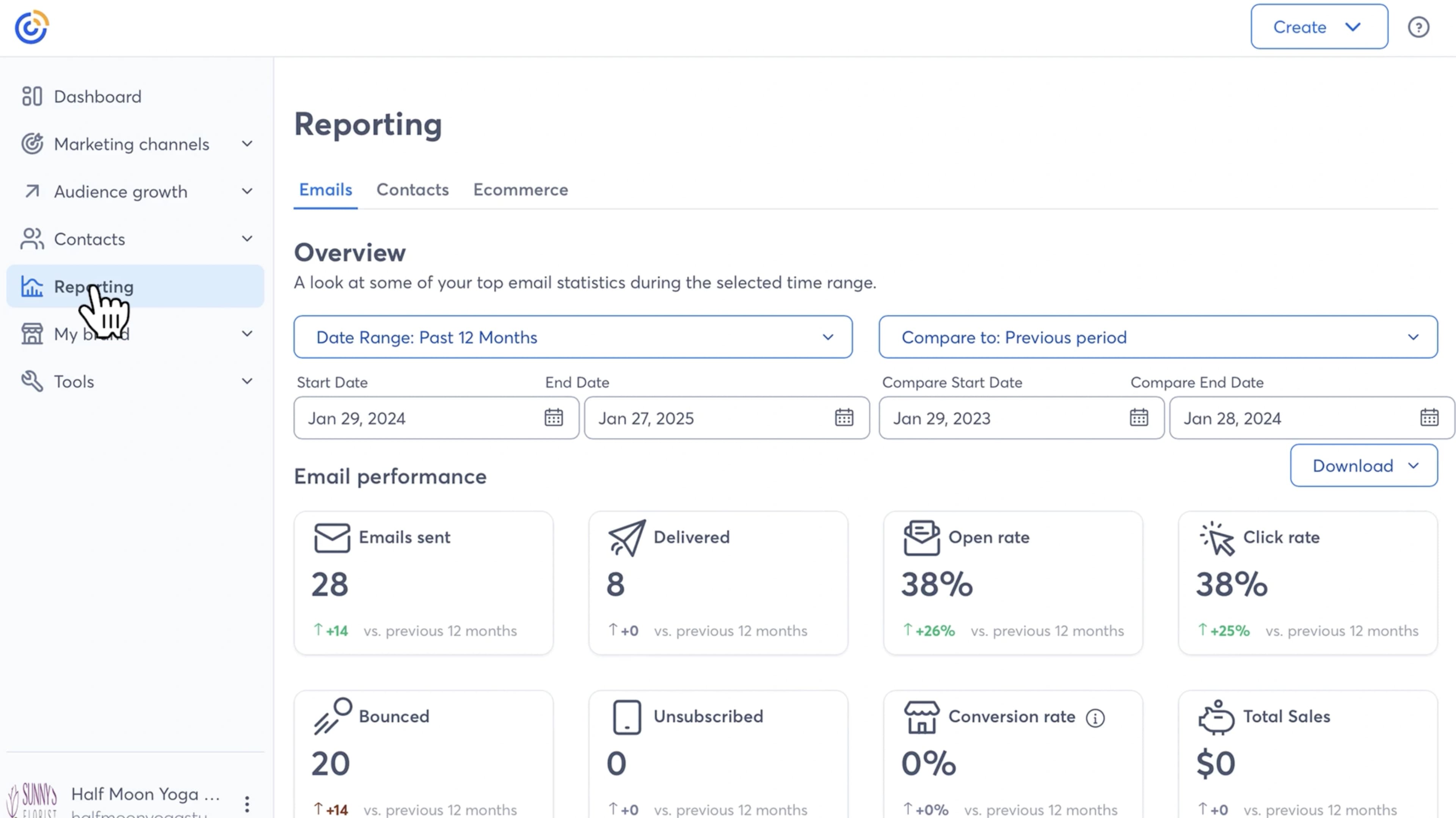Open the account three-dot menu icon
The image size is (1456, 818).
247,804
